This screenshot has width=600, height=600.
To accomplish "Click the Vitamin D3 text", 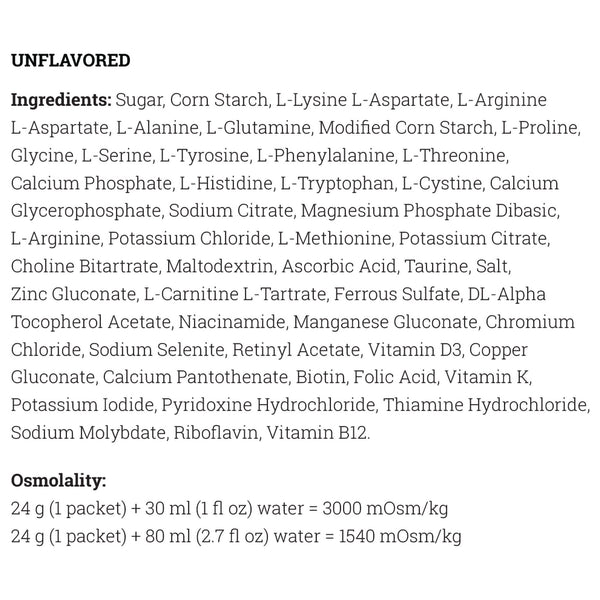I will tap(412, 351).
